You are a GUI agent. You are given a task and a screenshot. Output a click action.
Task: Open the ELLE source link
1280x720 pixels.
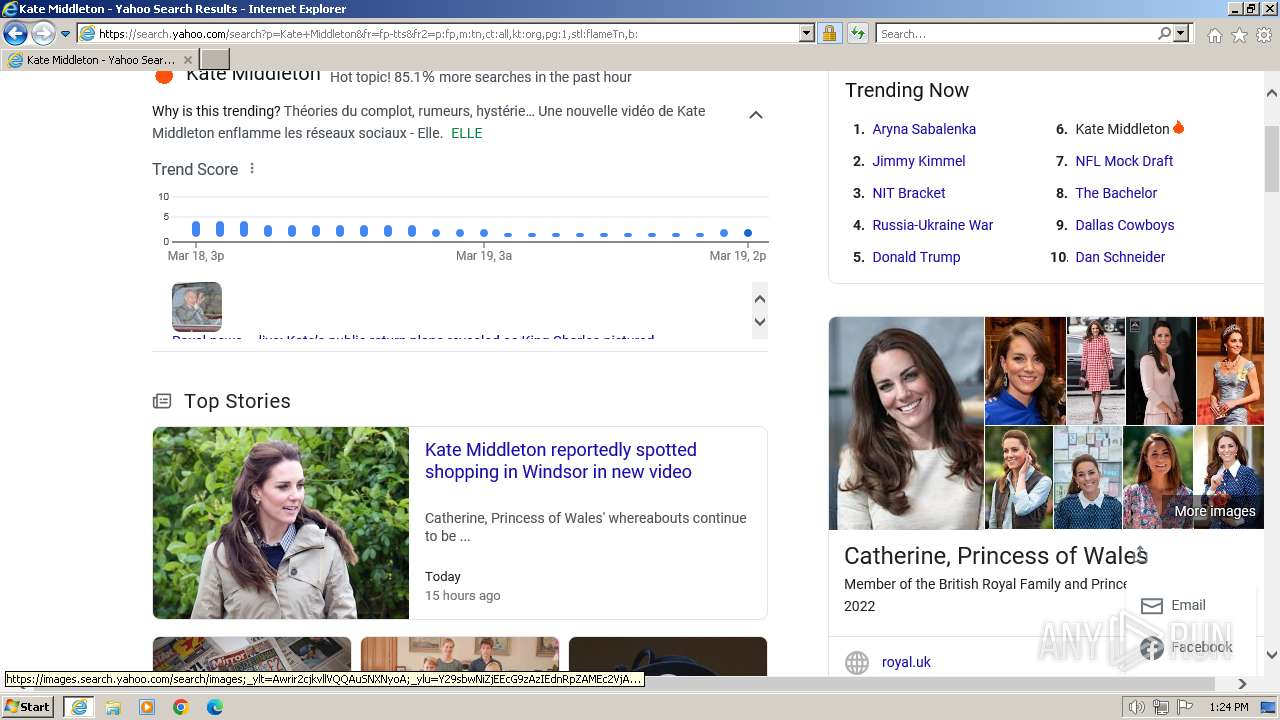[x=466, y=133]
